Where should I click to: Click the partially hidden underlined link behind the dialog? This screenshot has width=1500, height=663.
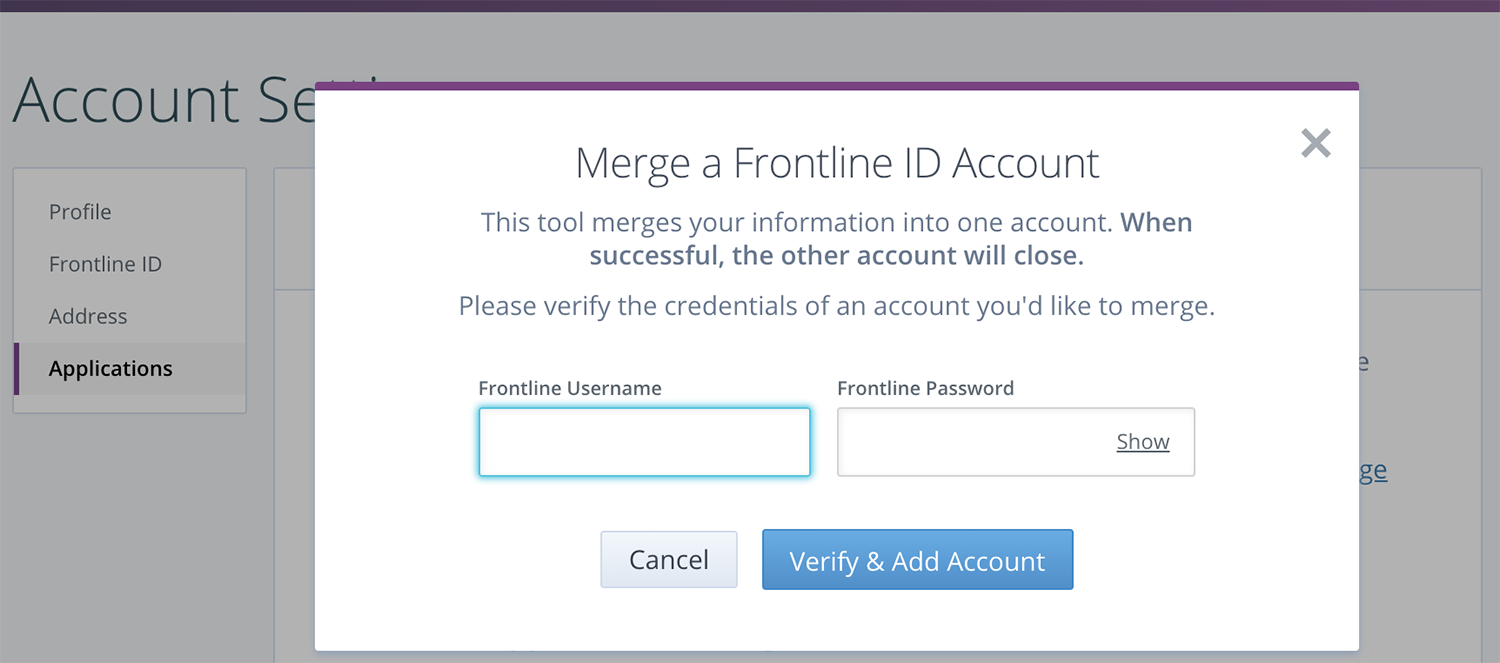pyautogui.click(x=1373, y=470)
